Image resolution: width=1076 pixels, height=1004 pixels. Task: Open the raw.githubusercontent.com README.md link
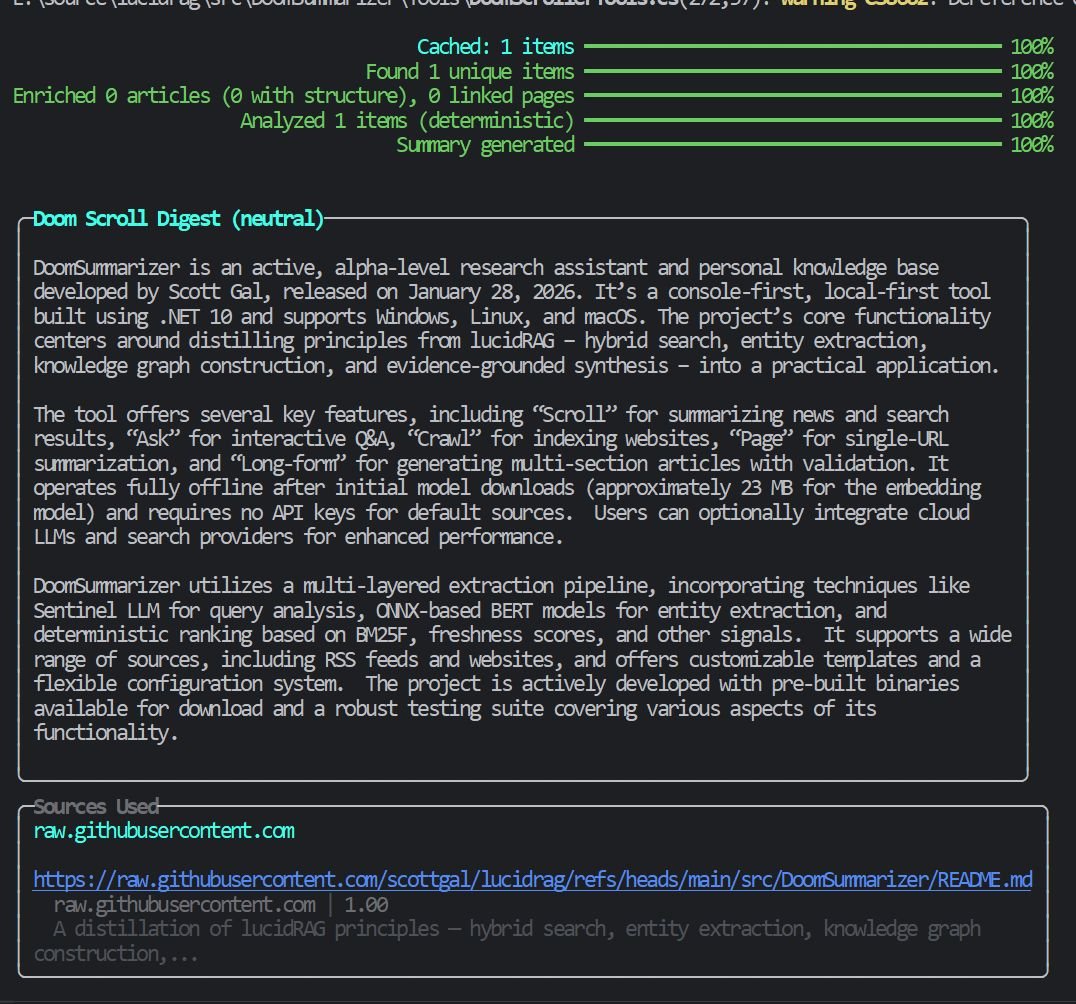click(x=533, y=880)
